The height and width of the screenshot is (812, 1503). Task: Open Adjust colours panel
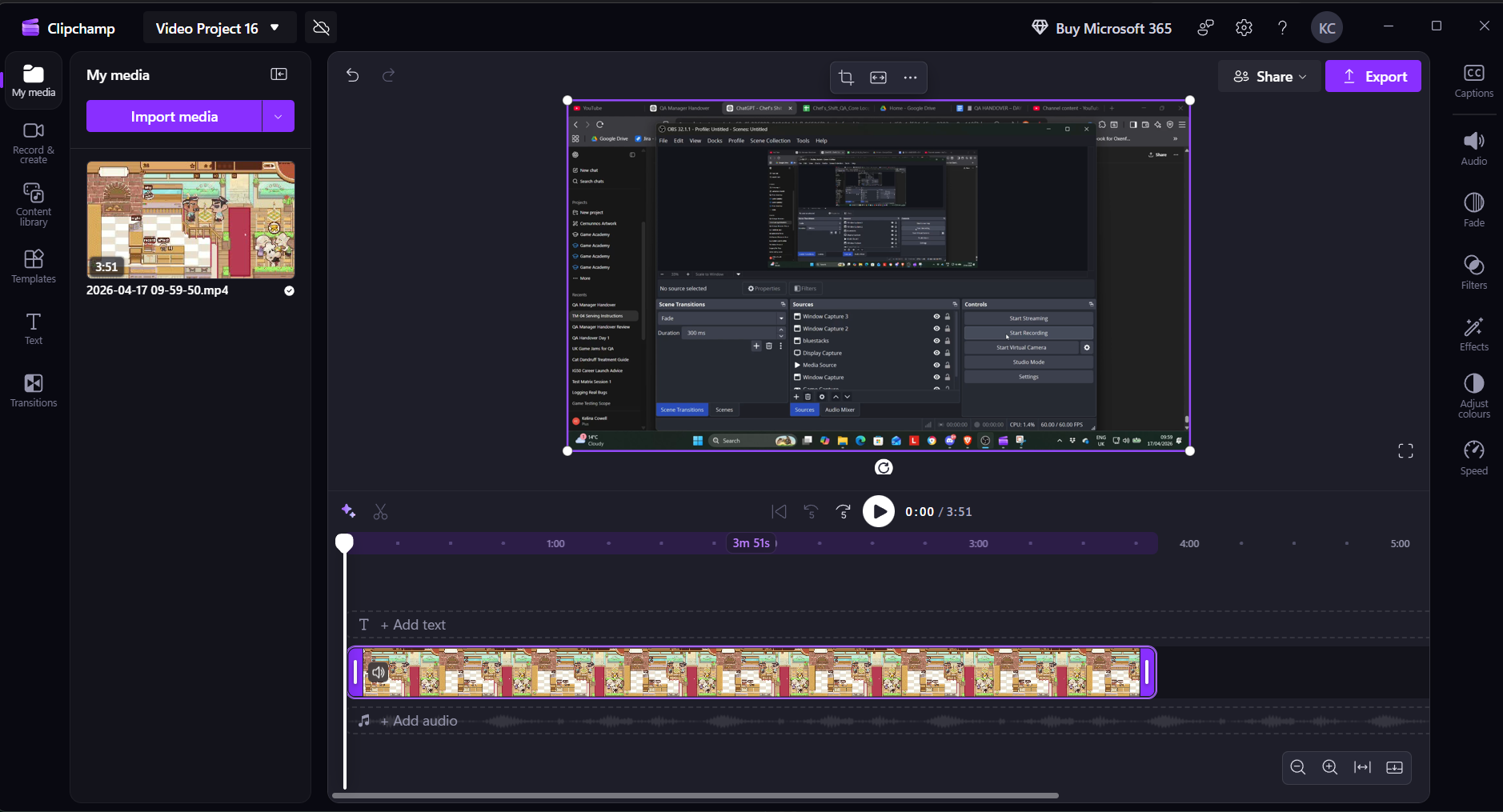tap(1473, 395)
